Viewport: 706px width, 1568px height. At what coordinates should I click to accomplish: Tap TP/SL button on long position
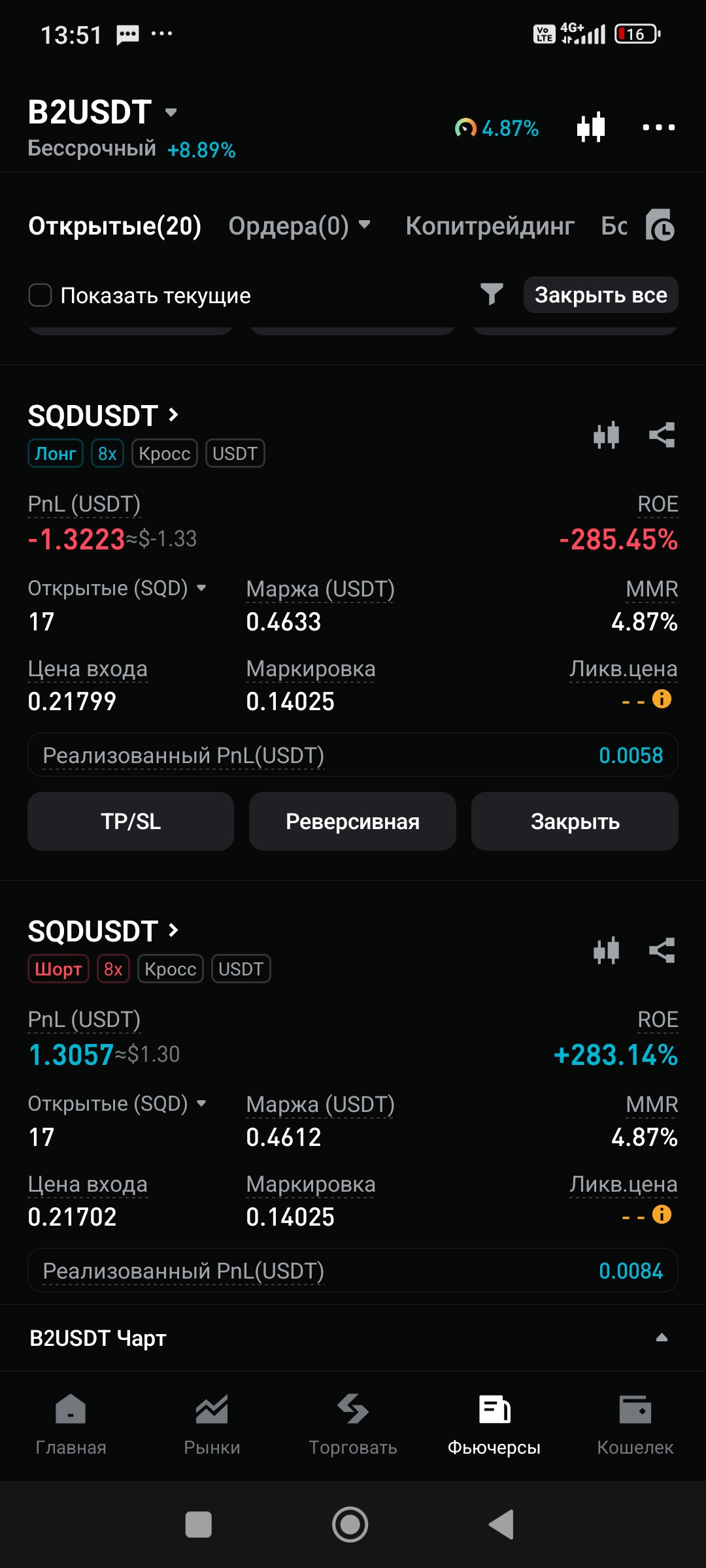tap(131, 821)
